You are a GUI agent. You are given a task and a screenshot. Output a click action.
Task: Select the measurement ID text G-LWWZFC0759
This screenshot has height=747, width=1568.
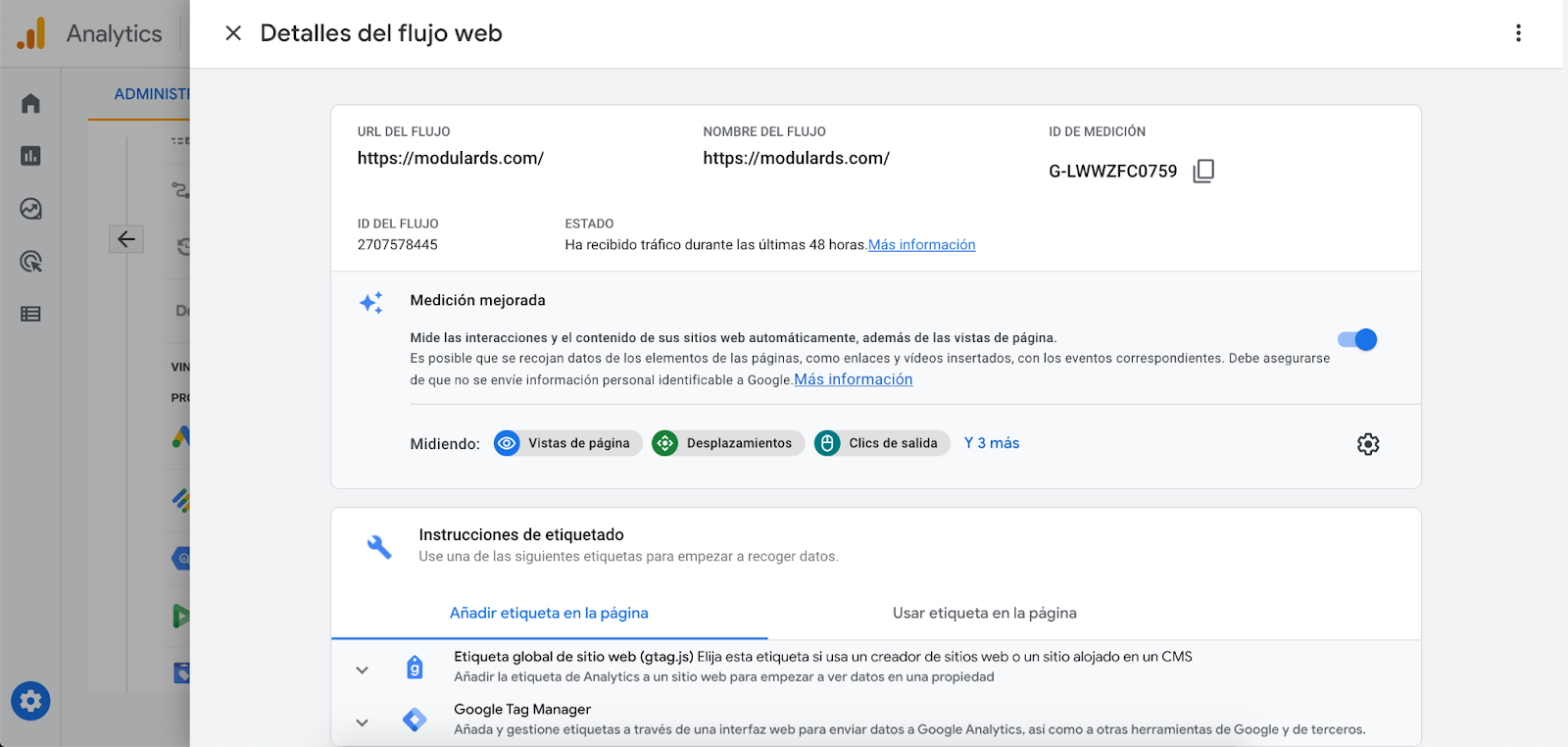pyautogui.click(x=1112, y=172)
